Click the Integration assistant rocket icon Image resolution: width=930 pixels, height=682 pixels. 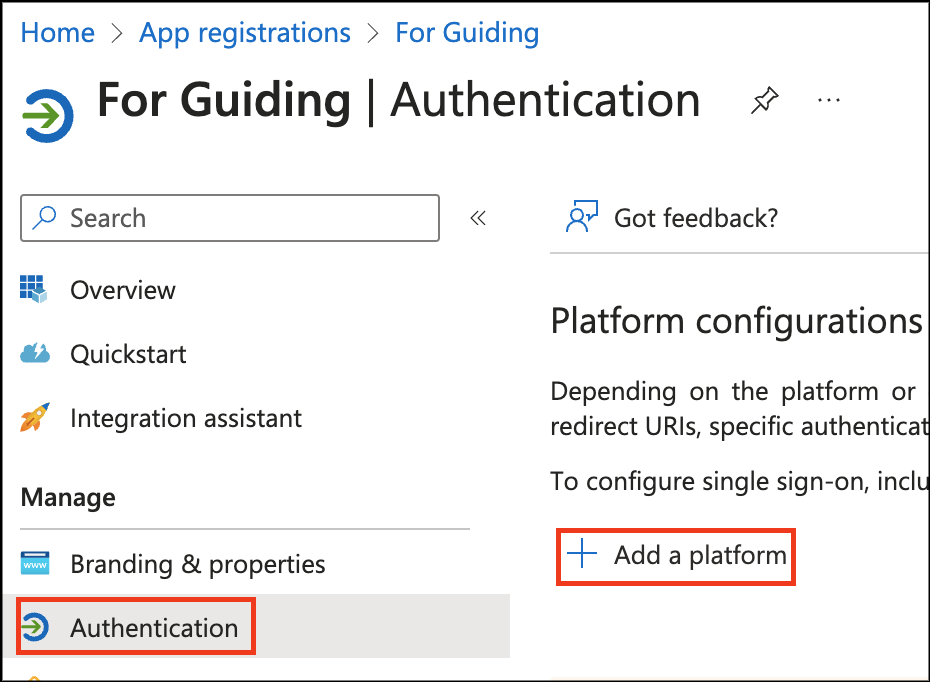point(34,418)
